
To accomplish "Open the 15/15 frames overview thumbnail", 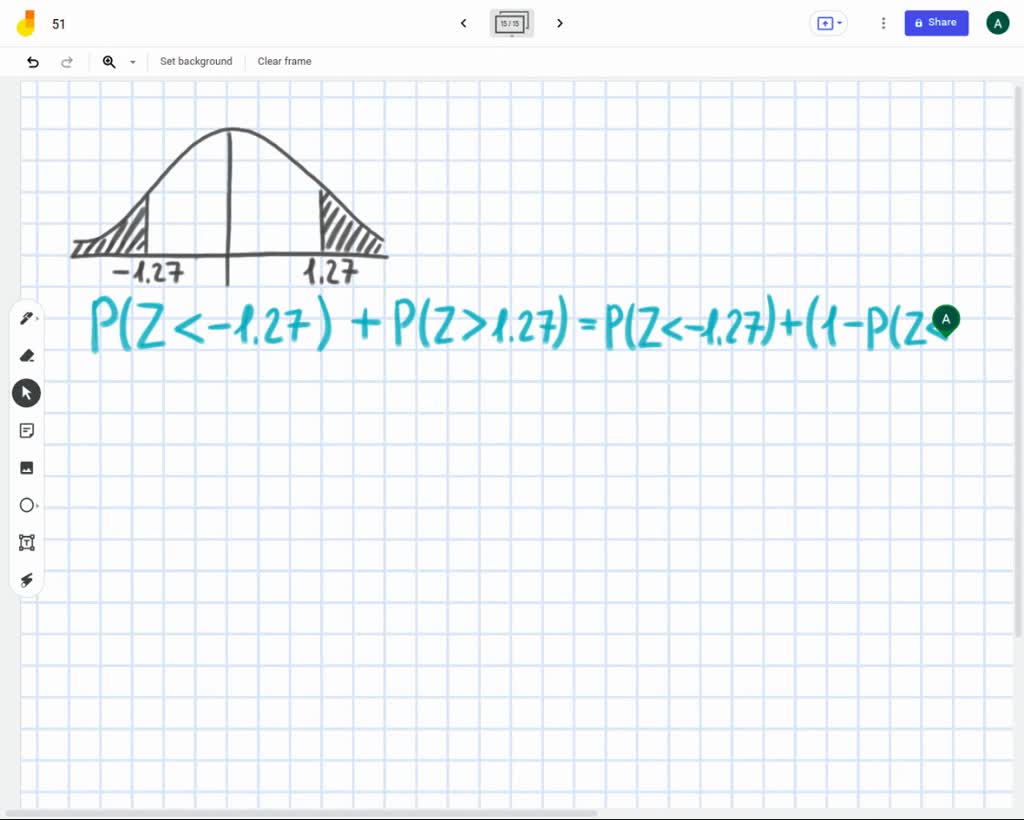I will (511, 23).
